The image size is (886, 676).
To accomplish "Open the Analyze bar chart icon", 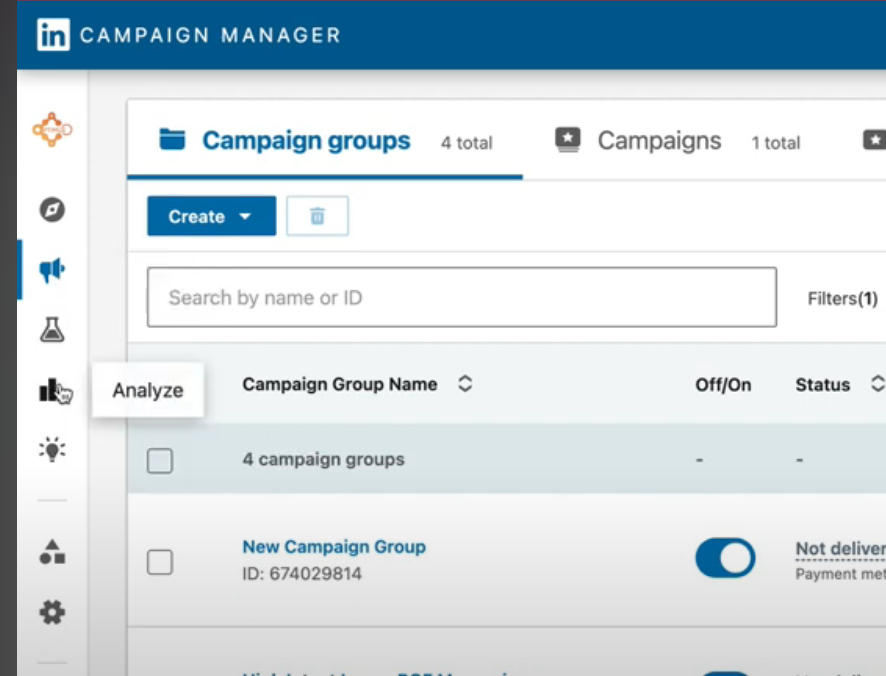I will click(x=51, y=390).
